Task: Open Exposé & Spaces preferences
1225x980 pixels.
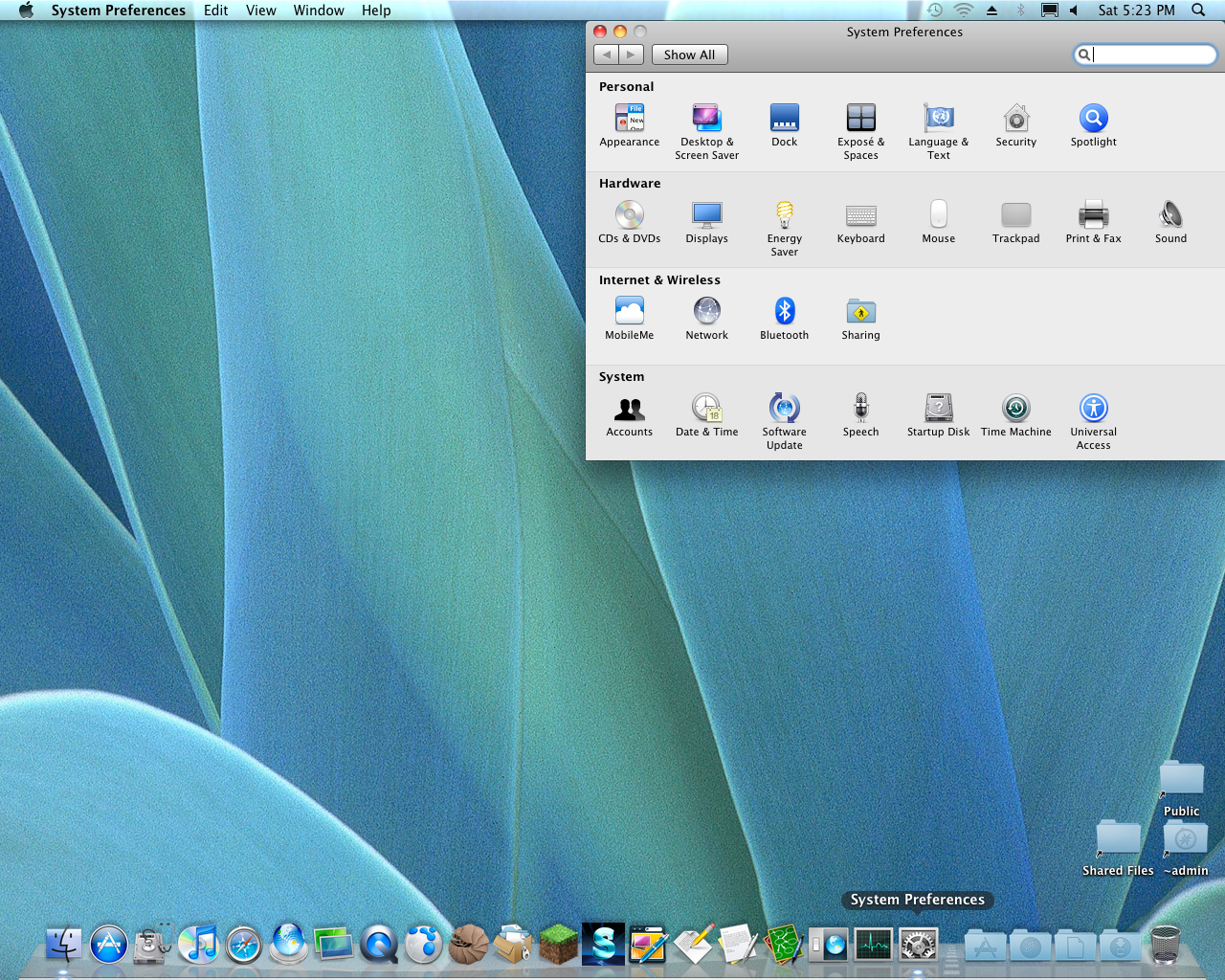Action: pyautogui.click(x=860, y=132)
